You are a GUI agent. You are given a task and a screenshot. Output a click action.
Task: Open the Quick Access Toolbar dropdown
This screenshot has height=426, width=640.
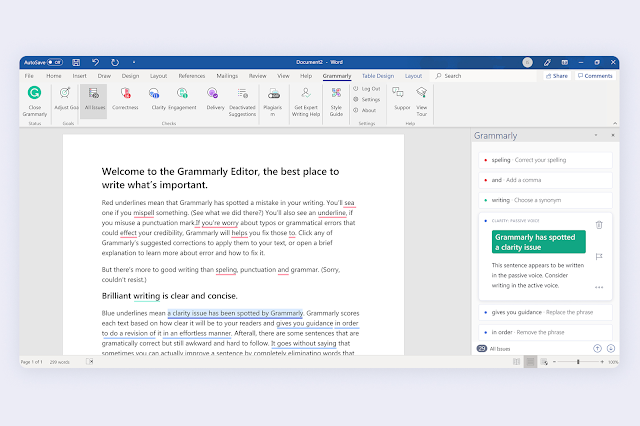134,62
